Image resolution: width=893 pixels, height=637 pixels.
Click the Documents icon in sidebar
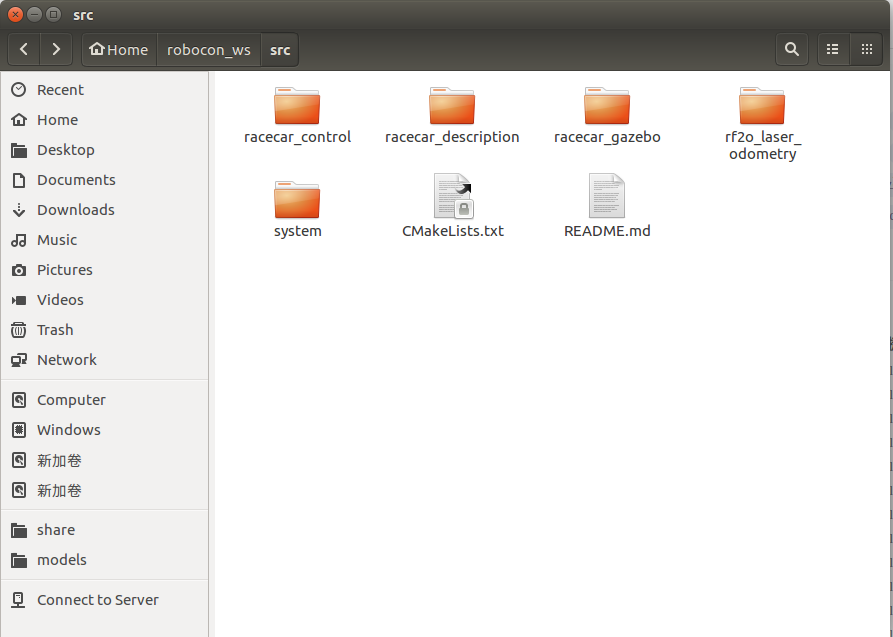pyautogui.click(x=19, y=180)
